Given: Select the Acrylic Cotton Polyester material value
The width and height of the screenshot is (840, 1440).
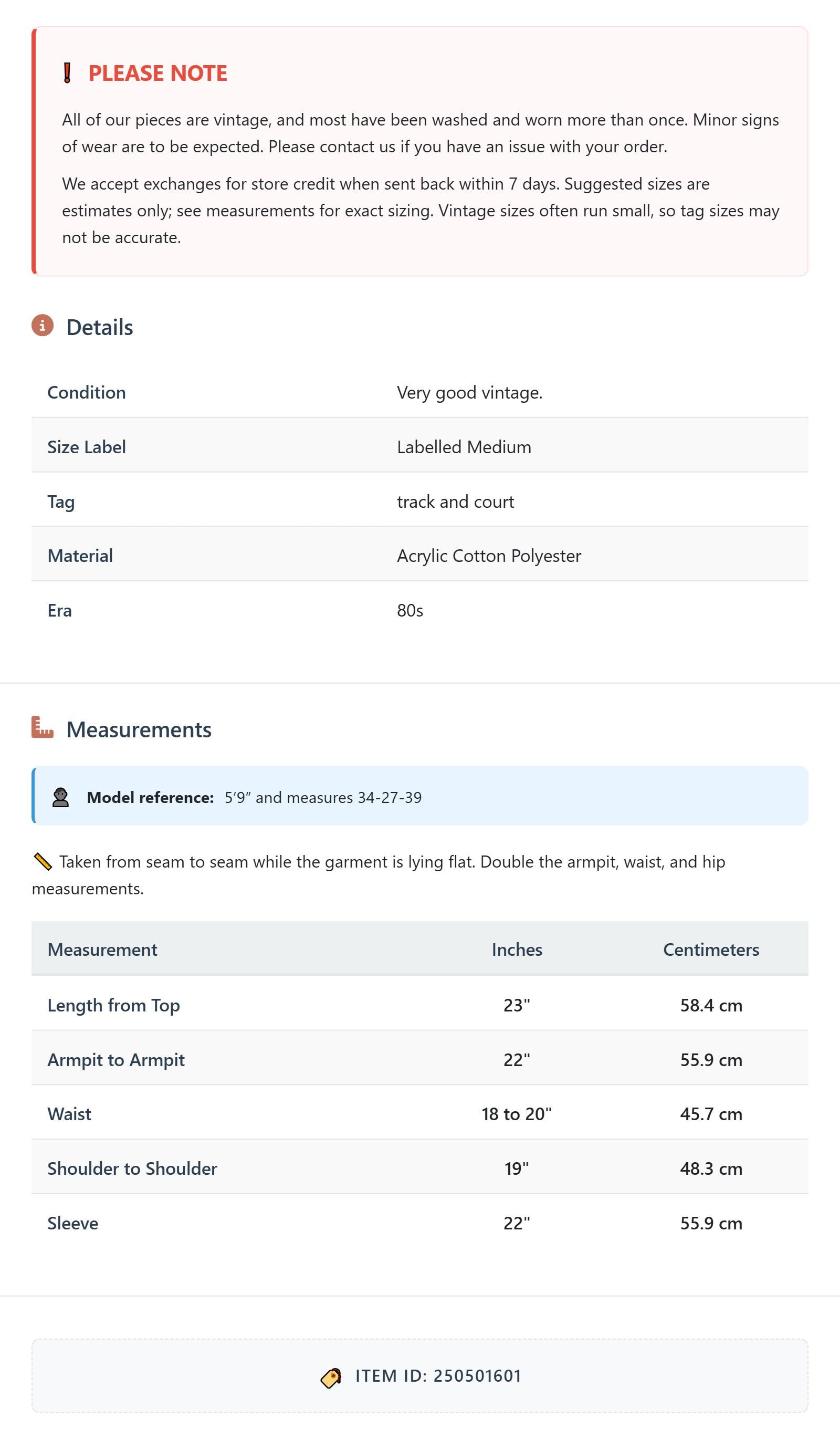Looking at the screenshot, I should tap(489, 556).
